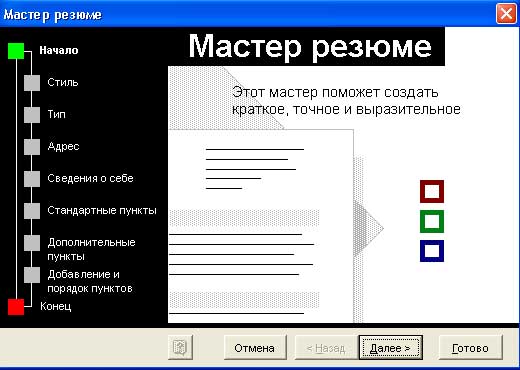Open the Сведения о себе step
Screen dimensions: 520x370
[90, 178]
